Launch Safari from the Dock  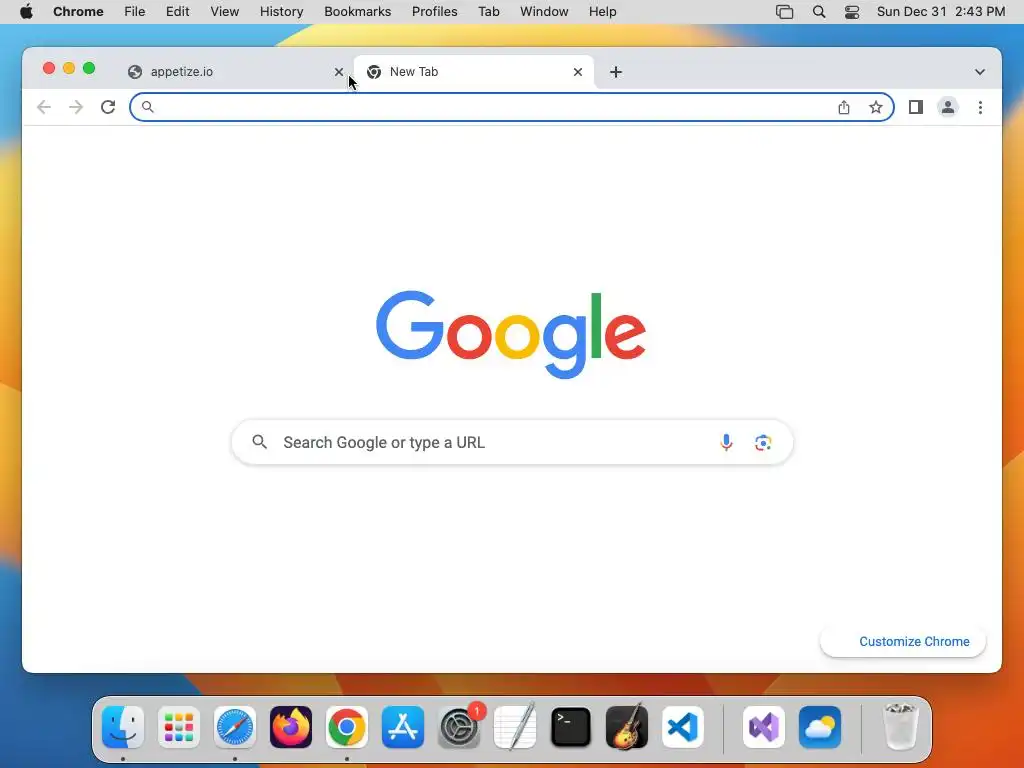pyautogui.click(x=234, y=727)
